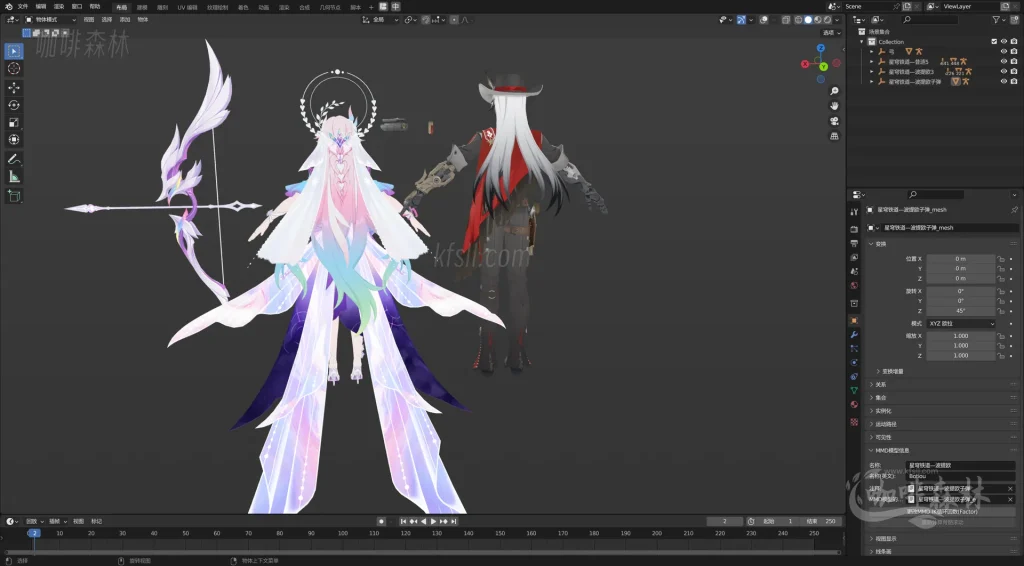This screenshot has width=1024, height=566.
Task: Open the Physics properties tab
Action: click(x=854, y=362)
